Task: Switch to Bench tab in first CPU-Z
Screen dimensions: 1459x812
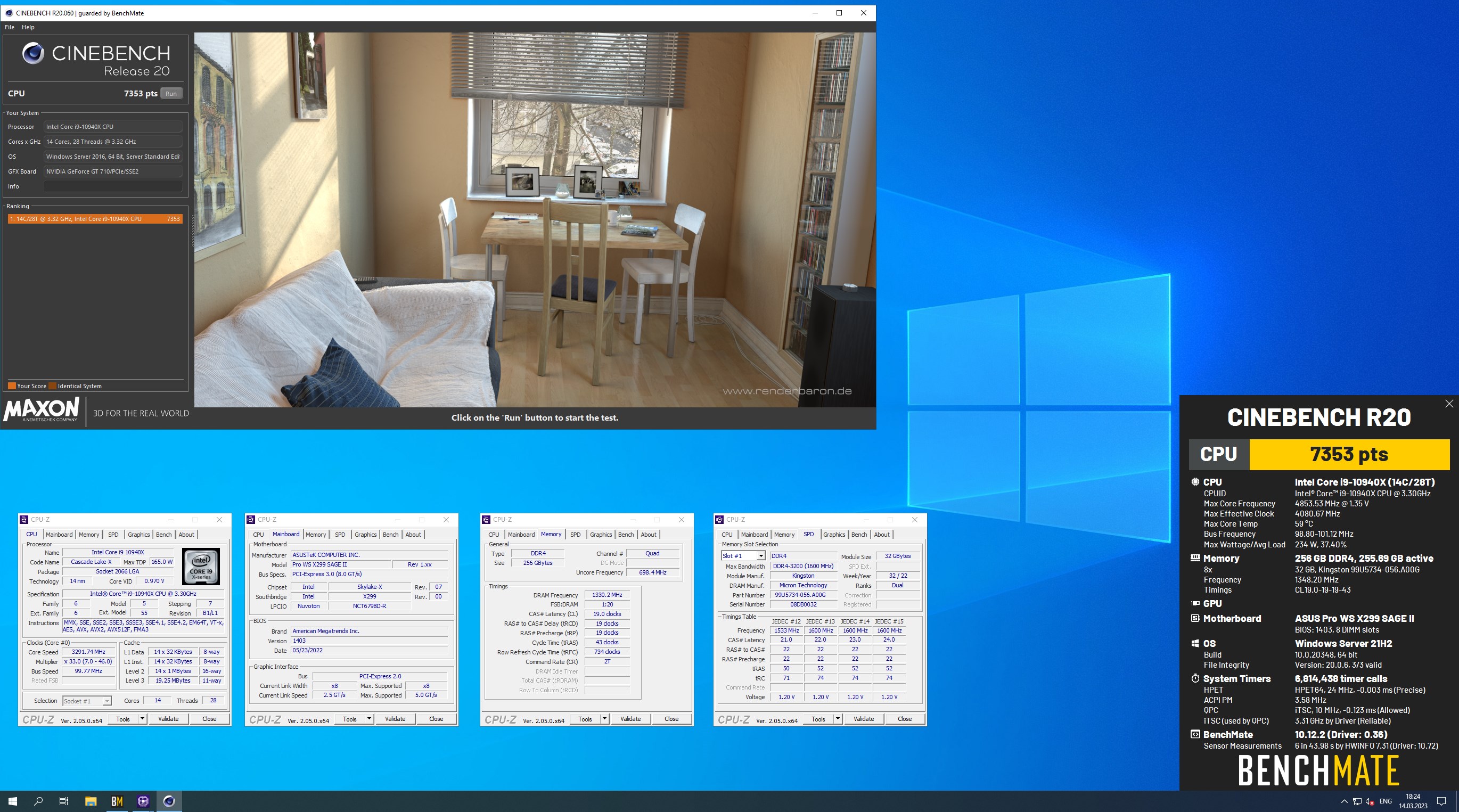Action: click(x=163, y=535)
